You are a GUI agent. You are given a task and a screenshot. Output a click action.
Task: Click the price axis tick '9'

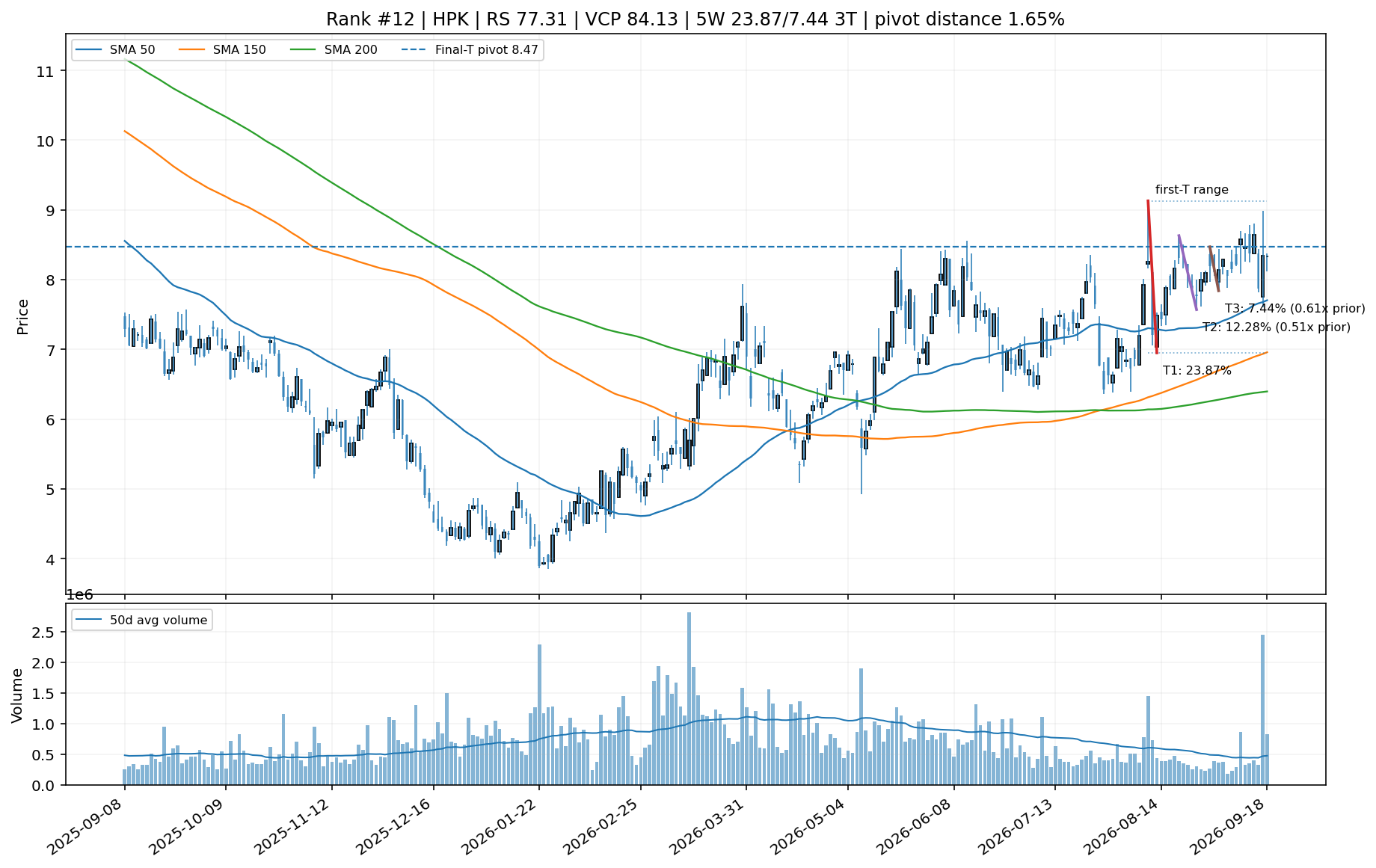(x=50, y=210)
